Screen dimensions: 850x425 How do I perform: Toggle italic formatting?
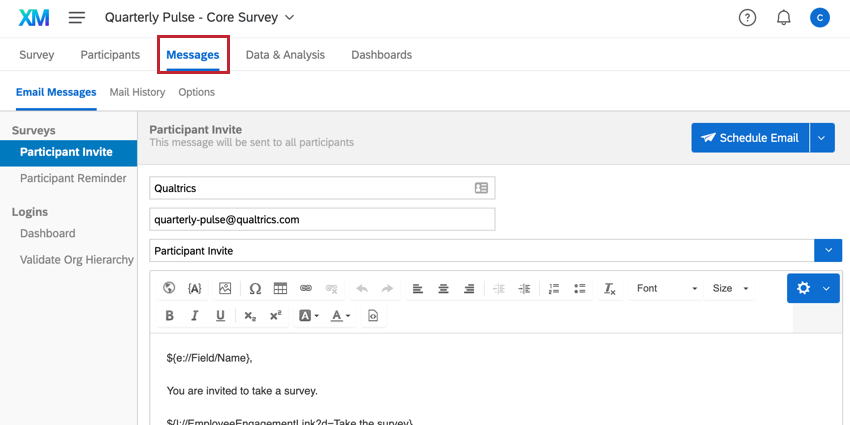coord(195,316)
